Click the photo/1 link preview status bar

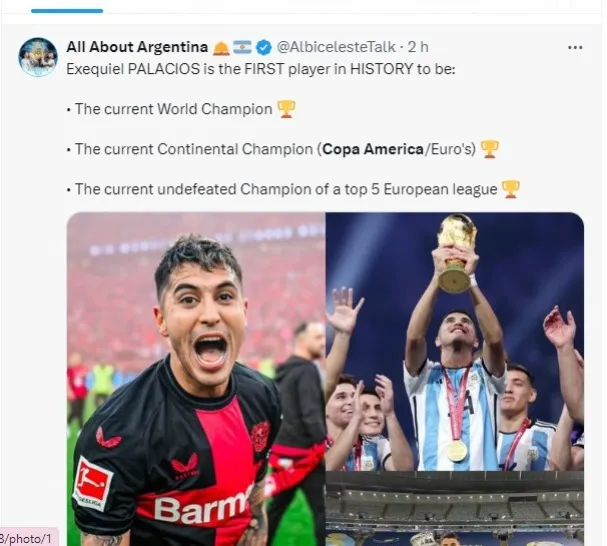tap(28, 538)
